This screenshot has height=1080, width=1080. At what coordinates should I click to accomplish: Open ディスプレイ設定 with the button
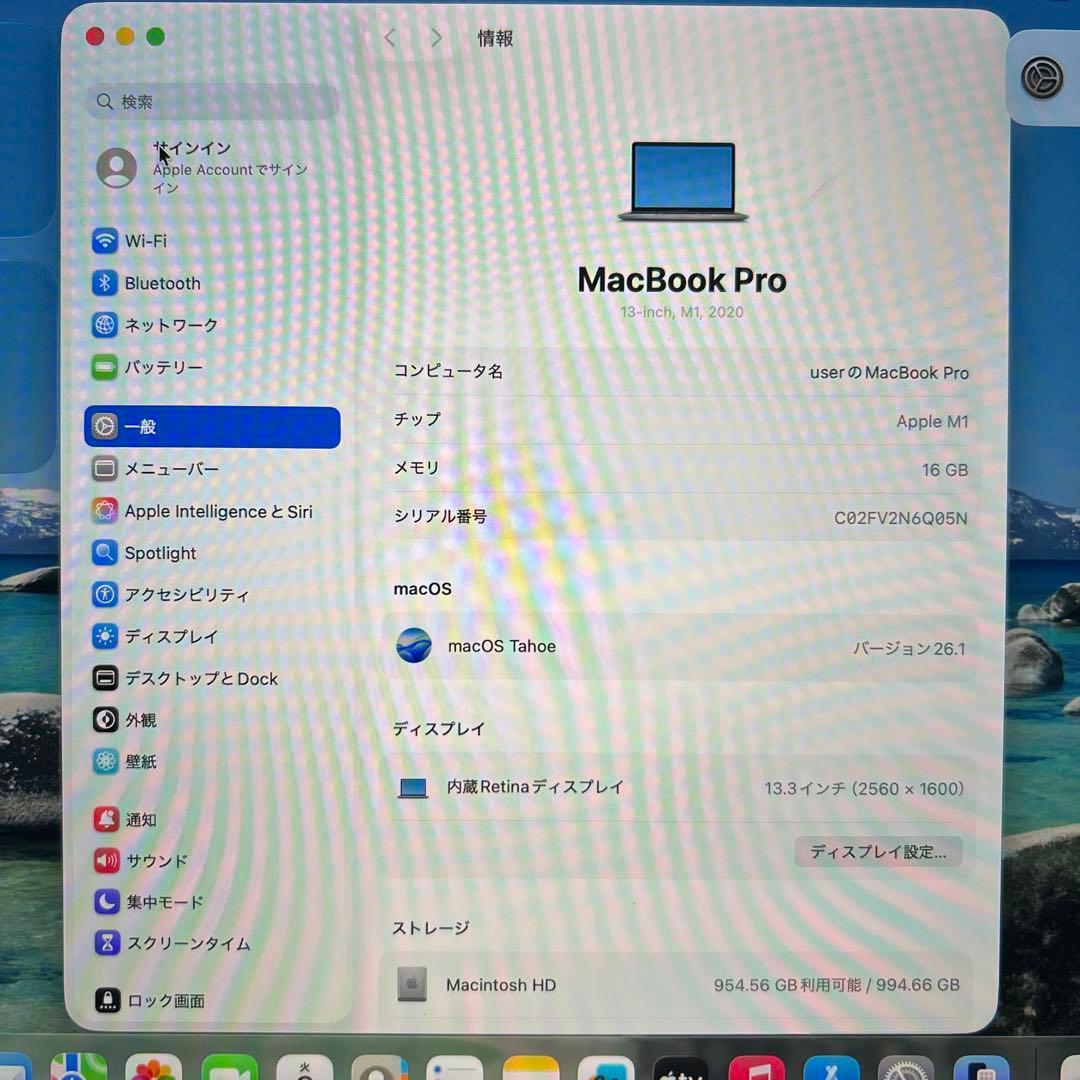coord(878,852)
